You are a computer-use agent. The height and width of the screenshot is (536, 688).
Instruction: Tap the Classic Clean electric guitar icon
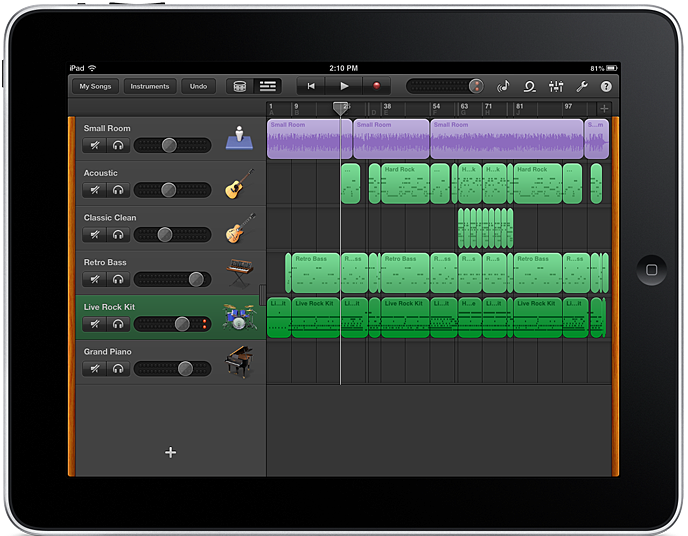[x=240, y=229]
